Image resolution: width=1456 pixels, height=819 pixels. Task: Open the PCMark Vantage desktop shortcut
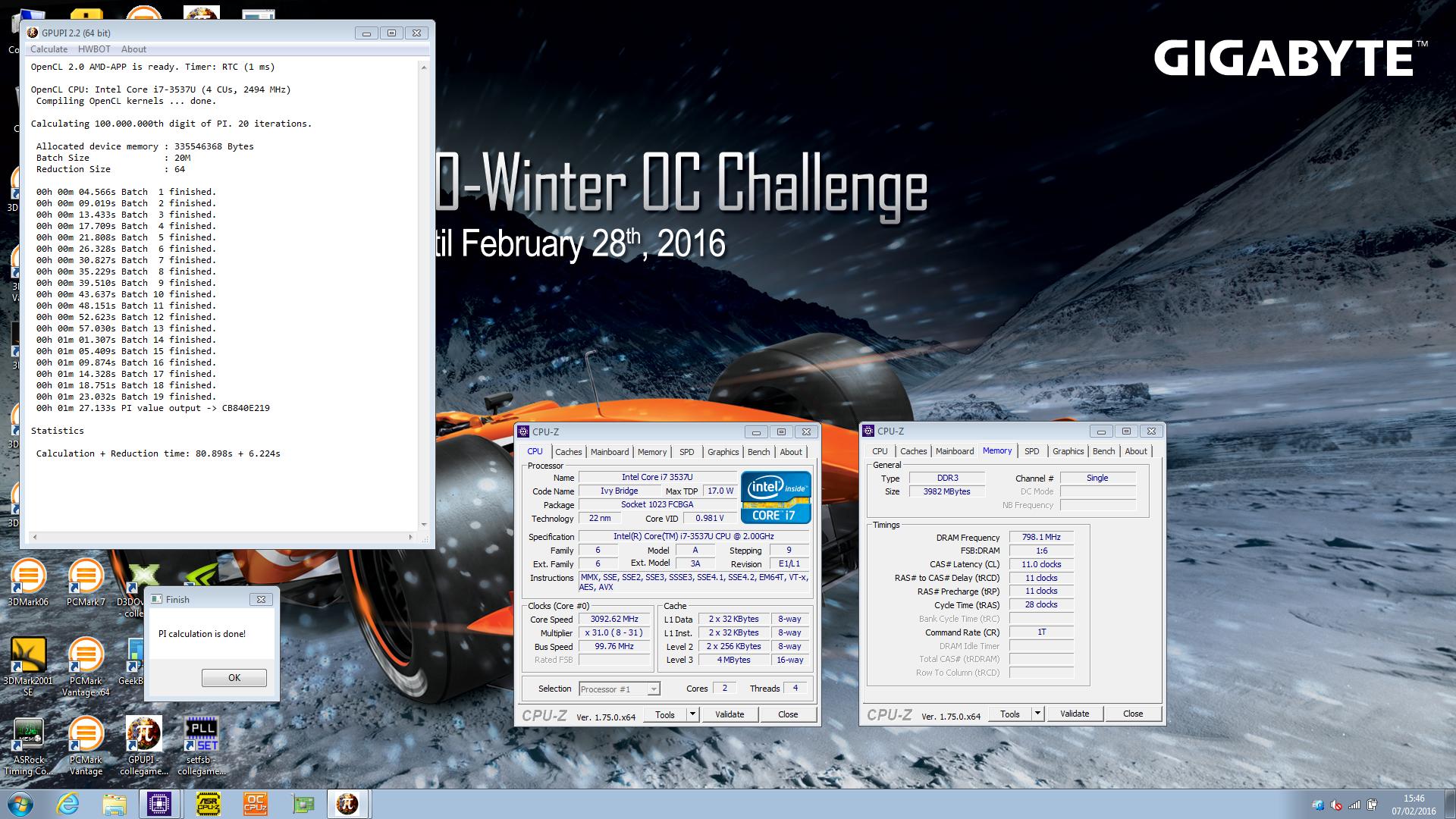tap(86, 746)
